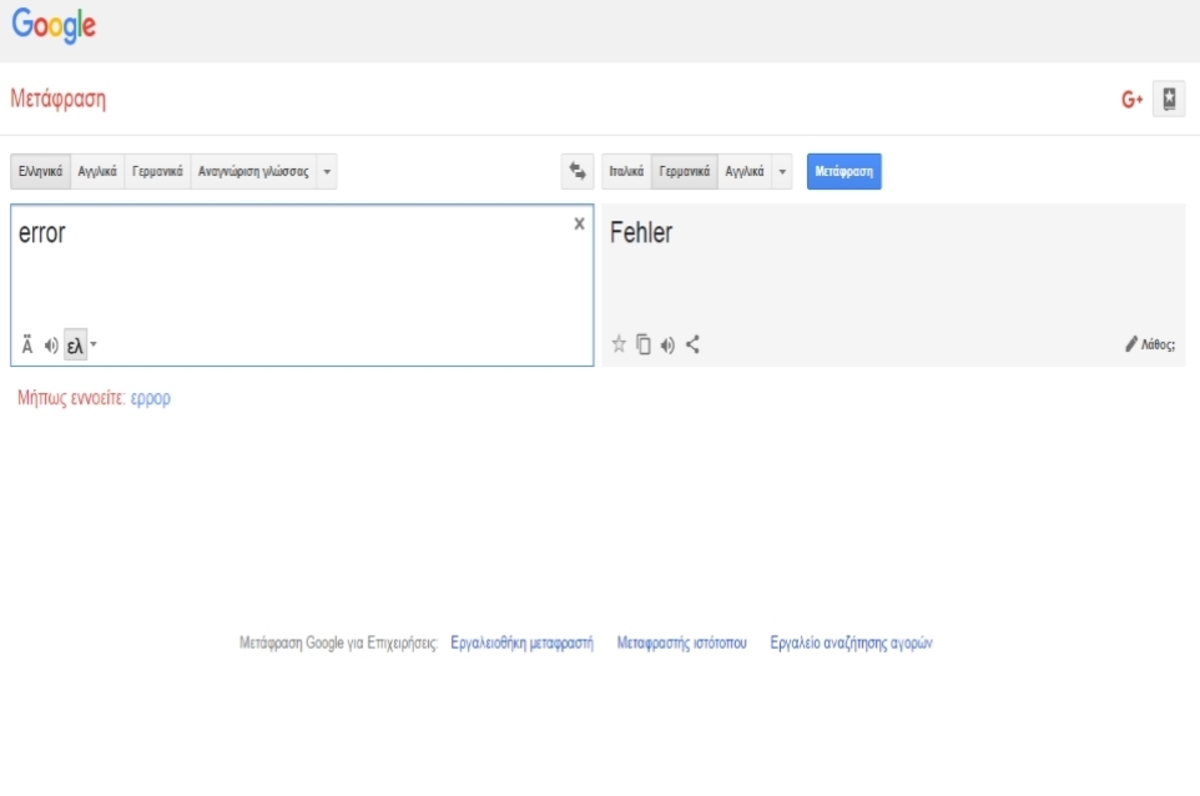
Task: Click the translated word "Fehler"
Action: (641, 233)
